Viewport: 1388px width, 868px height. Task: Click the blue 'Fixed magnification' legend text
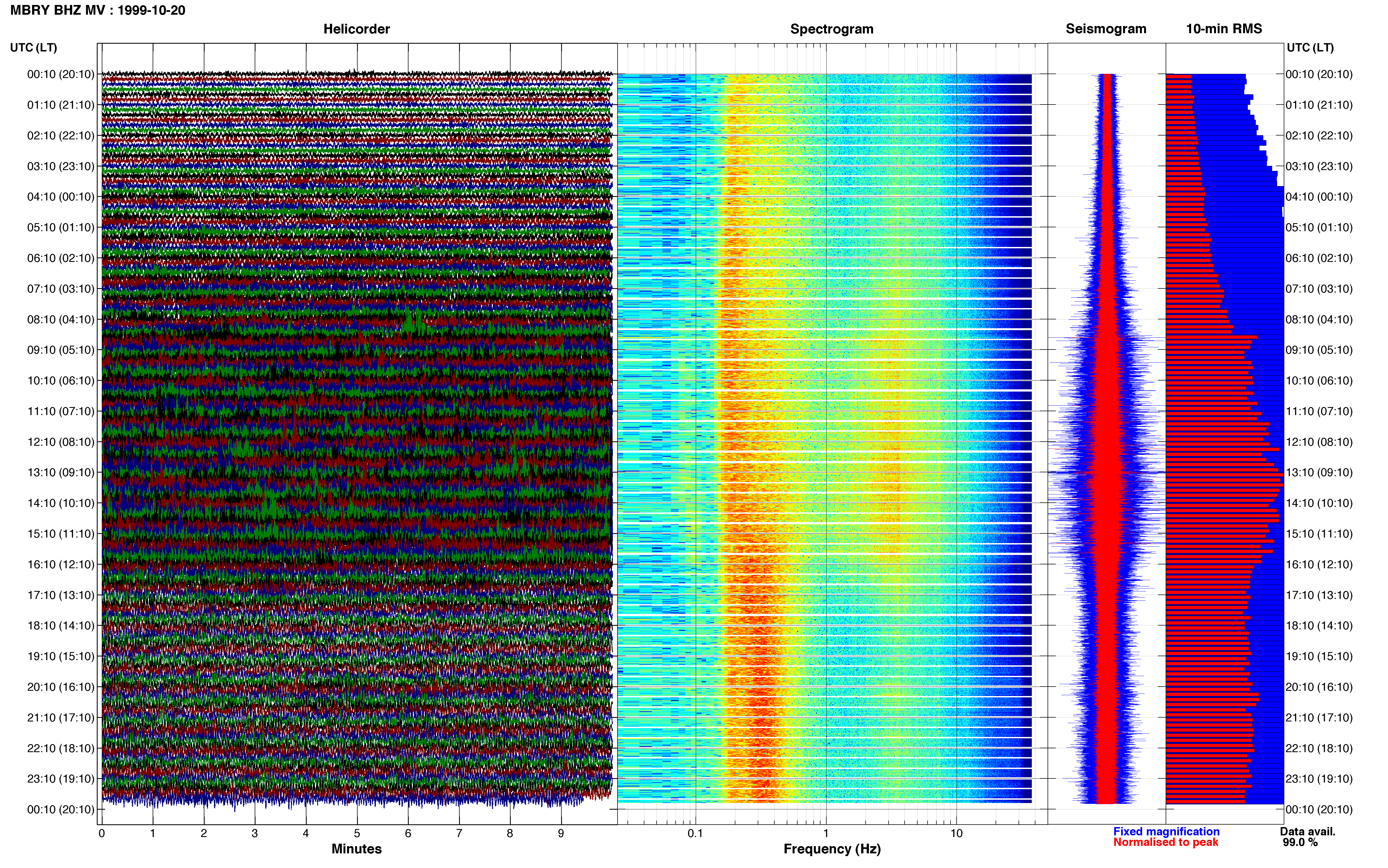pos(1166,831)
